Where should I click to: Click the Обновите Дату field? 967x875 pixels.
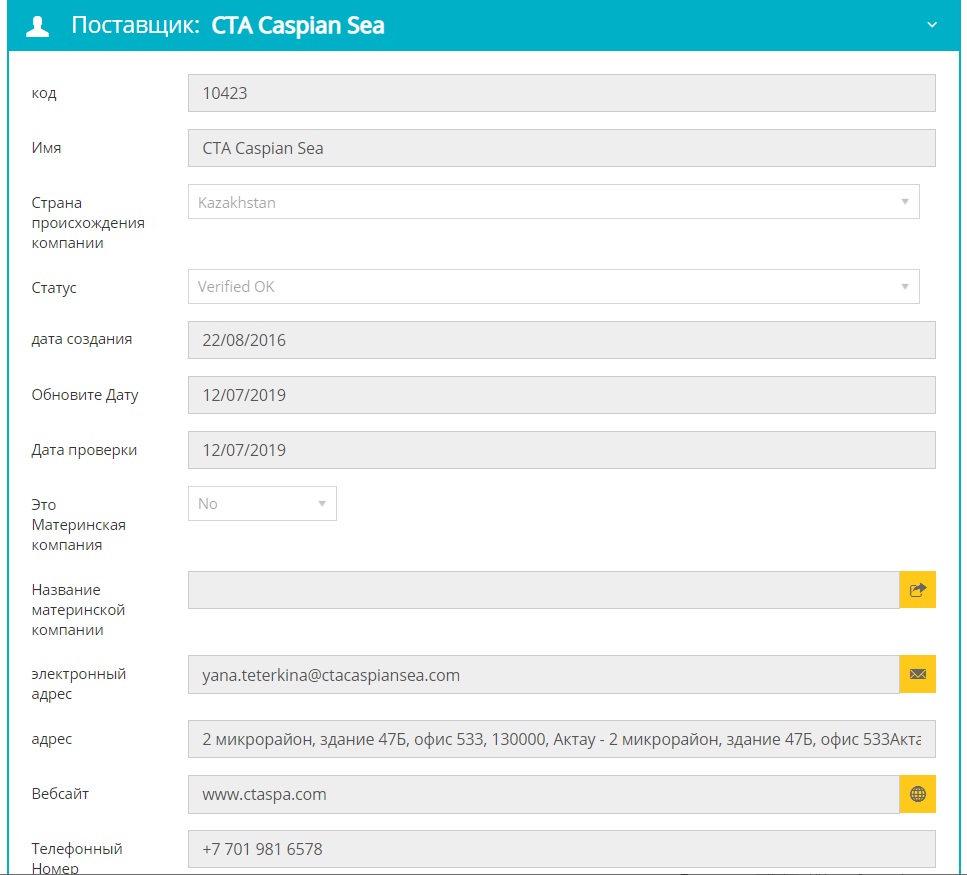pyautogui.click(x=562, y=395)
